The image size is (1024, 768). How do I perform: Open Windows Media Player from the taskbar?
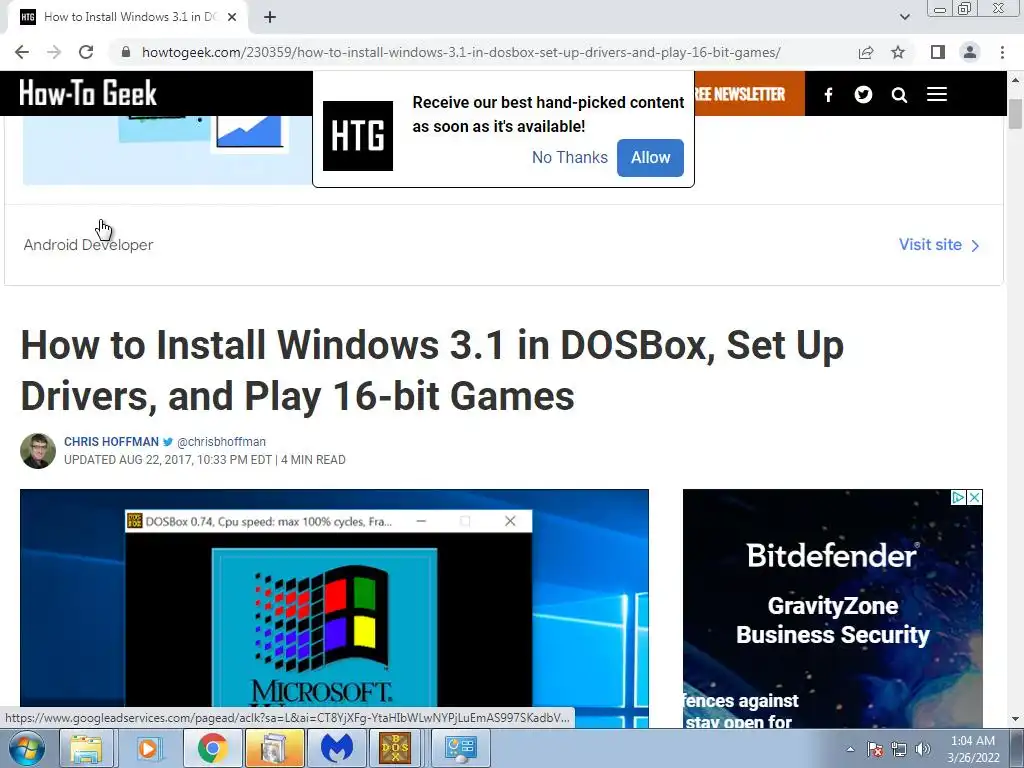[x=149, y=748]
